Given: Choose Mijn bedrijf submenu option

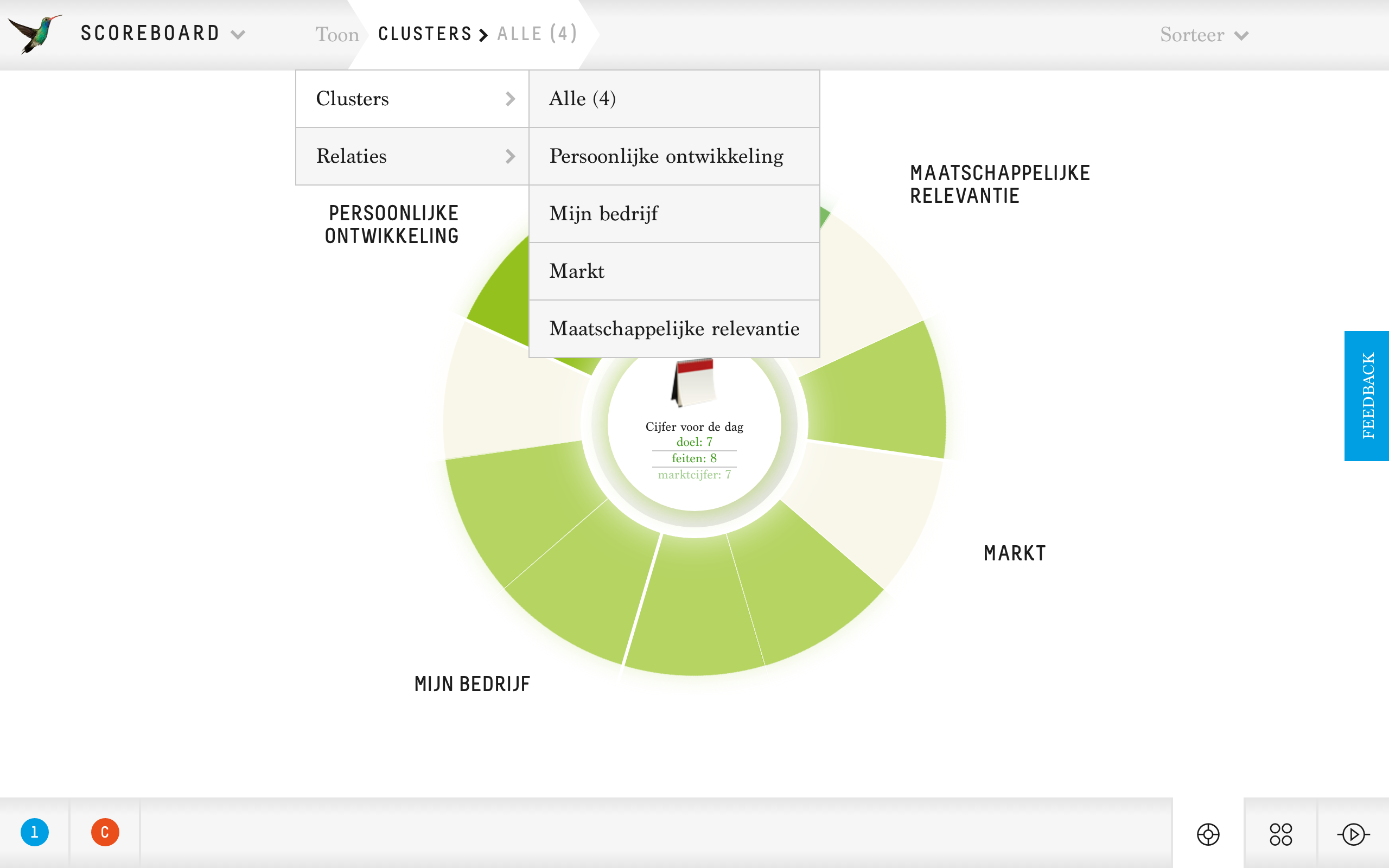Looking at the screenshot, I should 674,214.
